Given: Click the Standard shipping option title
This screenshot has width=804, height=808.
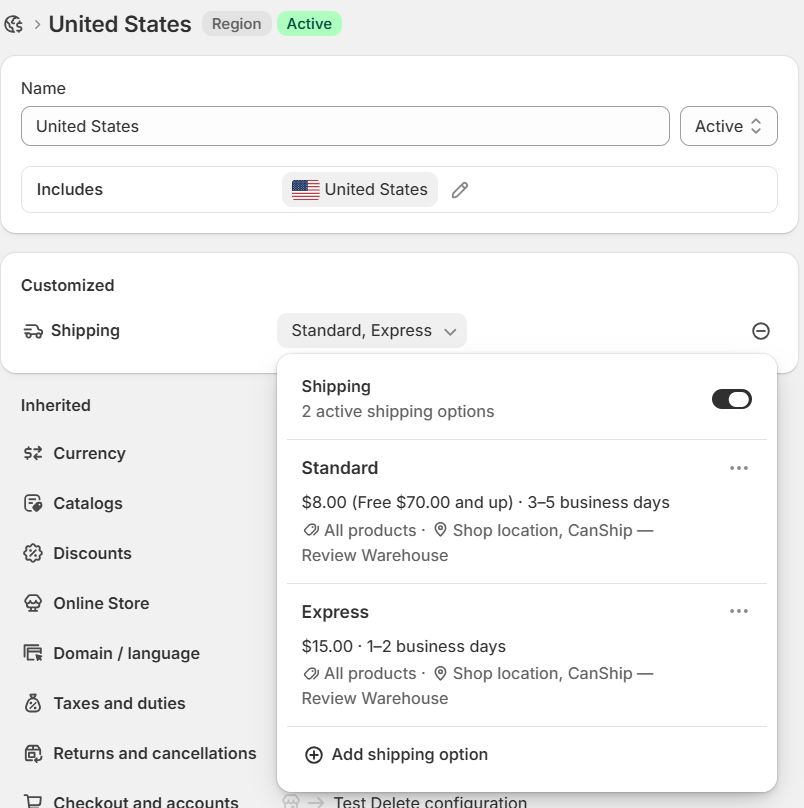Looking at the screenshot, I should coord(340,468).
